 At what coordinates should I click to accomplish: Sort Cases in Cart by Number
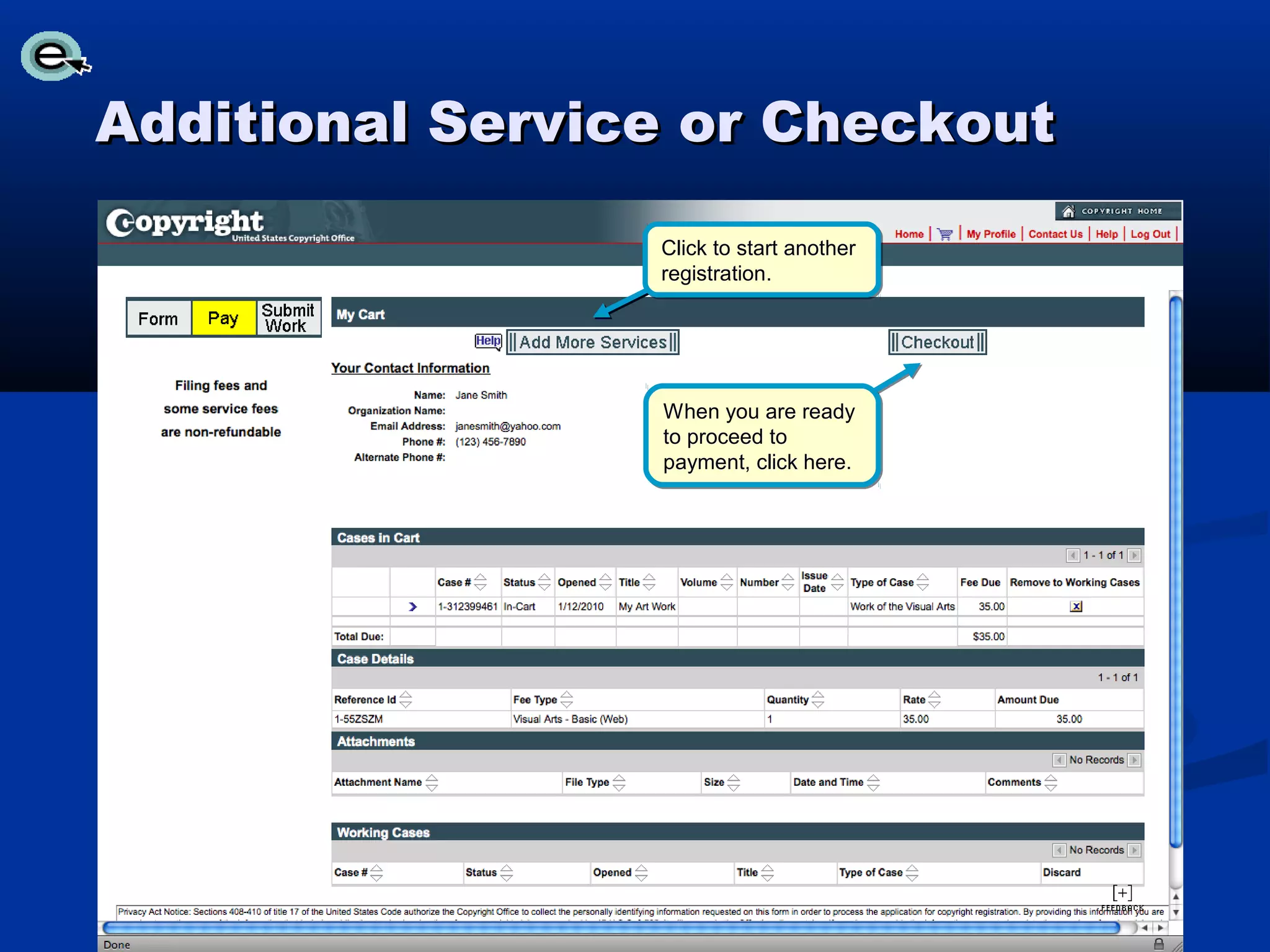tap(788, 582)
